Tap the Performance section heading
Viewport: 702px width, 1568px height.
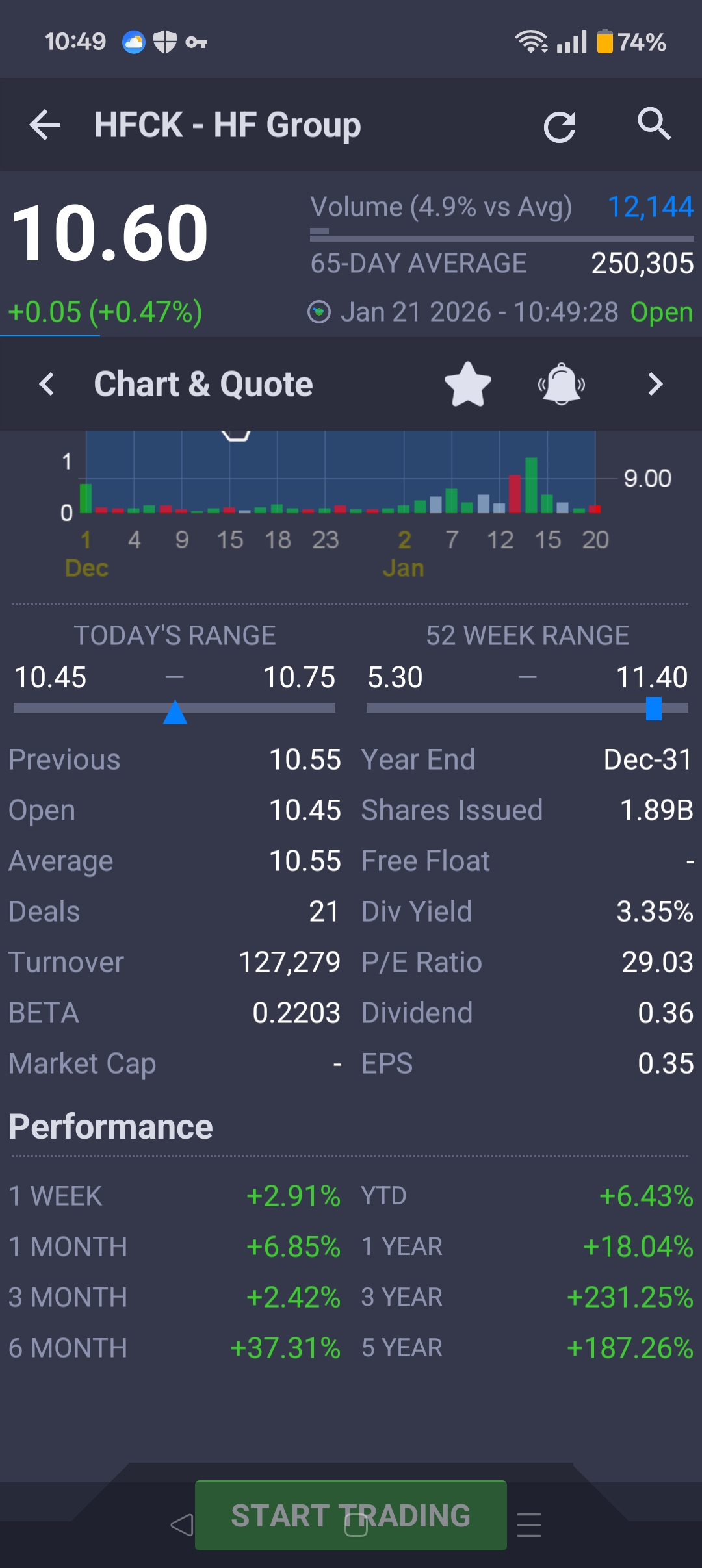(x=110, y=1127)
